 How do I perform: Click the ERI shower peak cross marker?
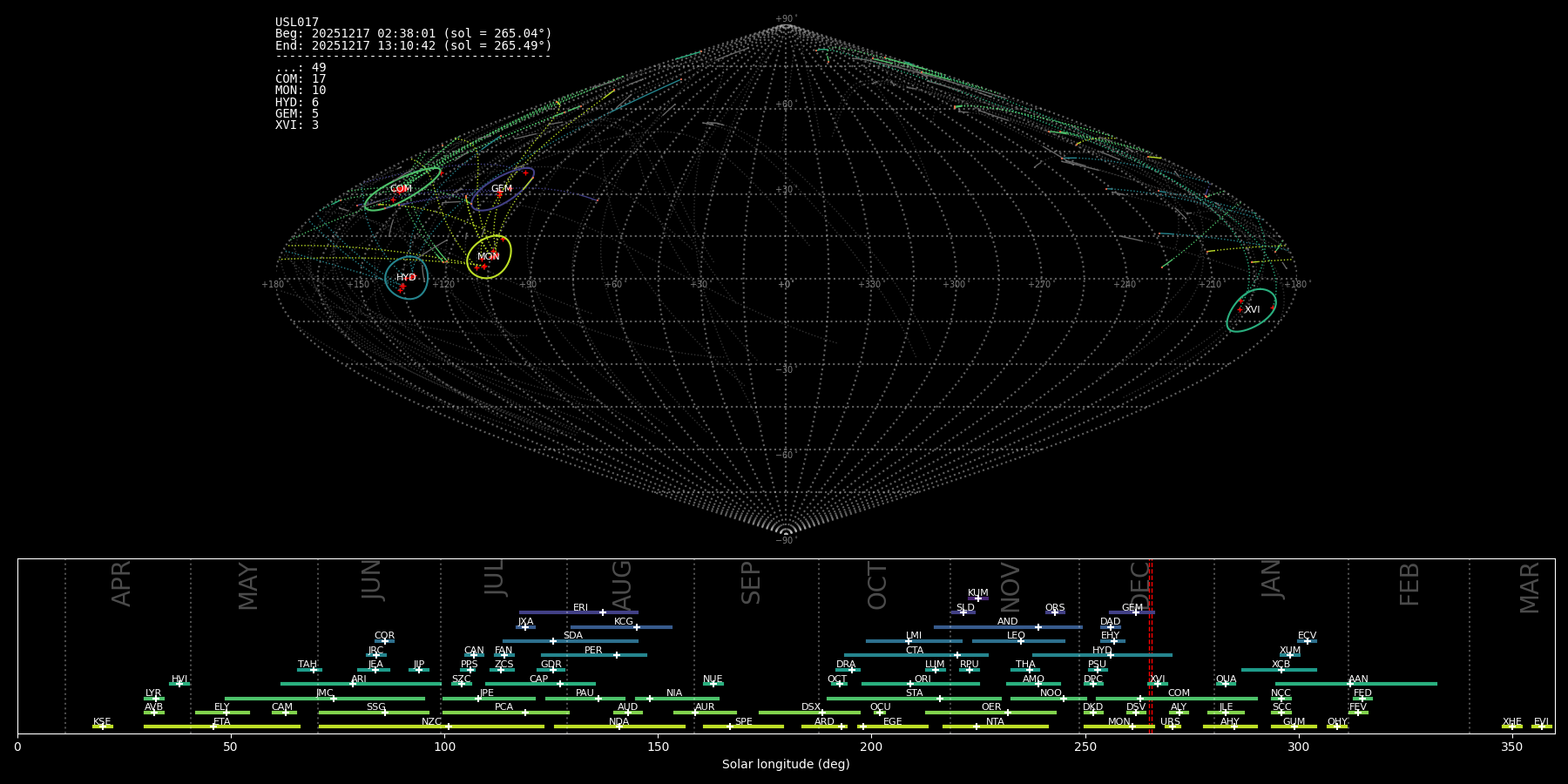point(602,612)
